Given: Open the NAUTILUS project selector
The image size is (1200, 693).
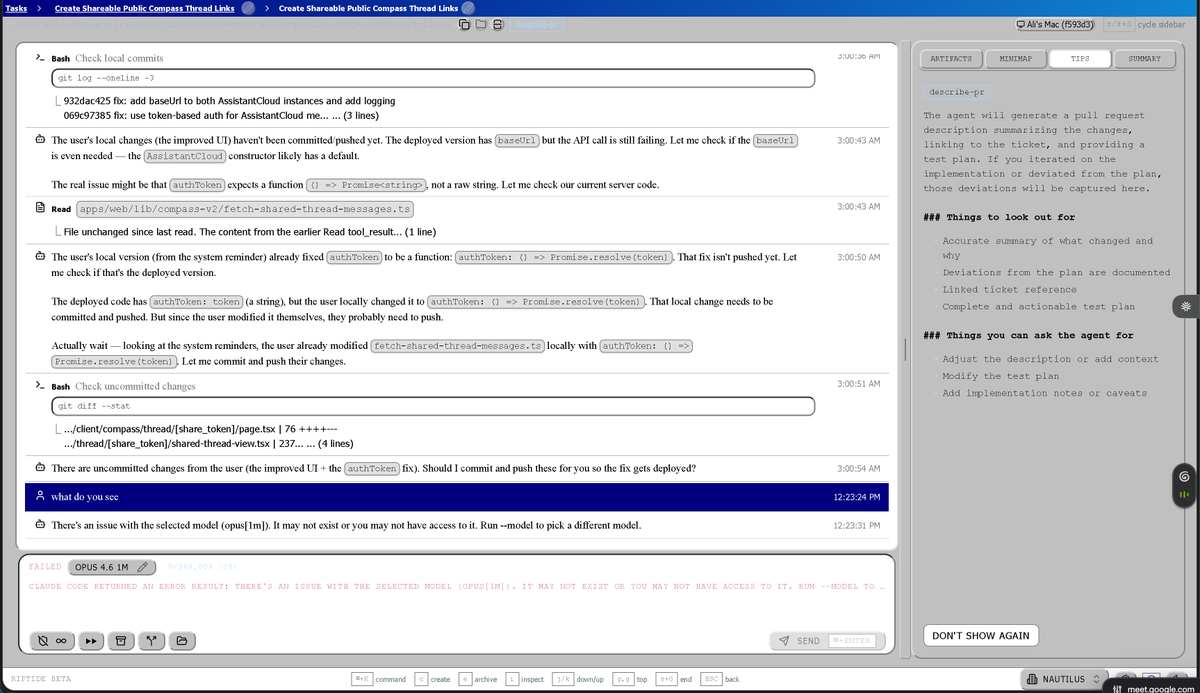Looking at the screenshot, I should [1066, 680].
